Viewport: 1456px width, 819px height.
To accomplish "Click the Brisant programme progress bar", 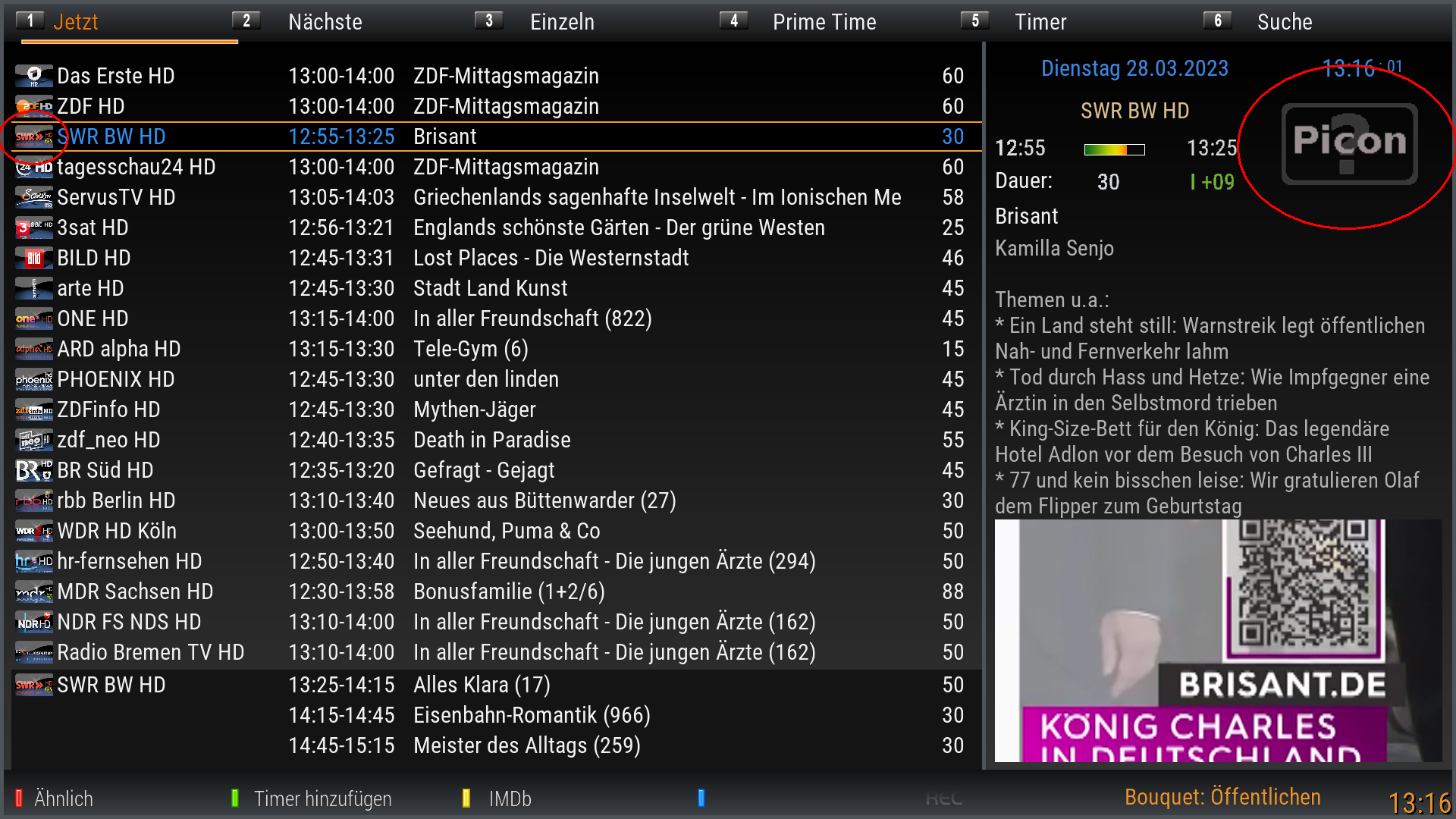I will (x=1114, y=149).
